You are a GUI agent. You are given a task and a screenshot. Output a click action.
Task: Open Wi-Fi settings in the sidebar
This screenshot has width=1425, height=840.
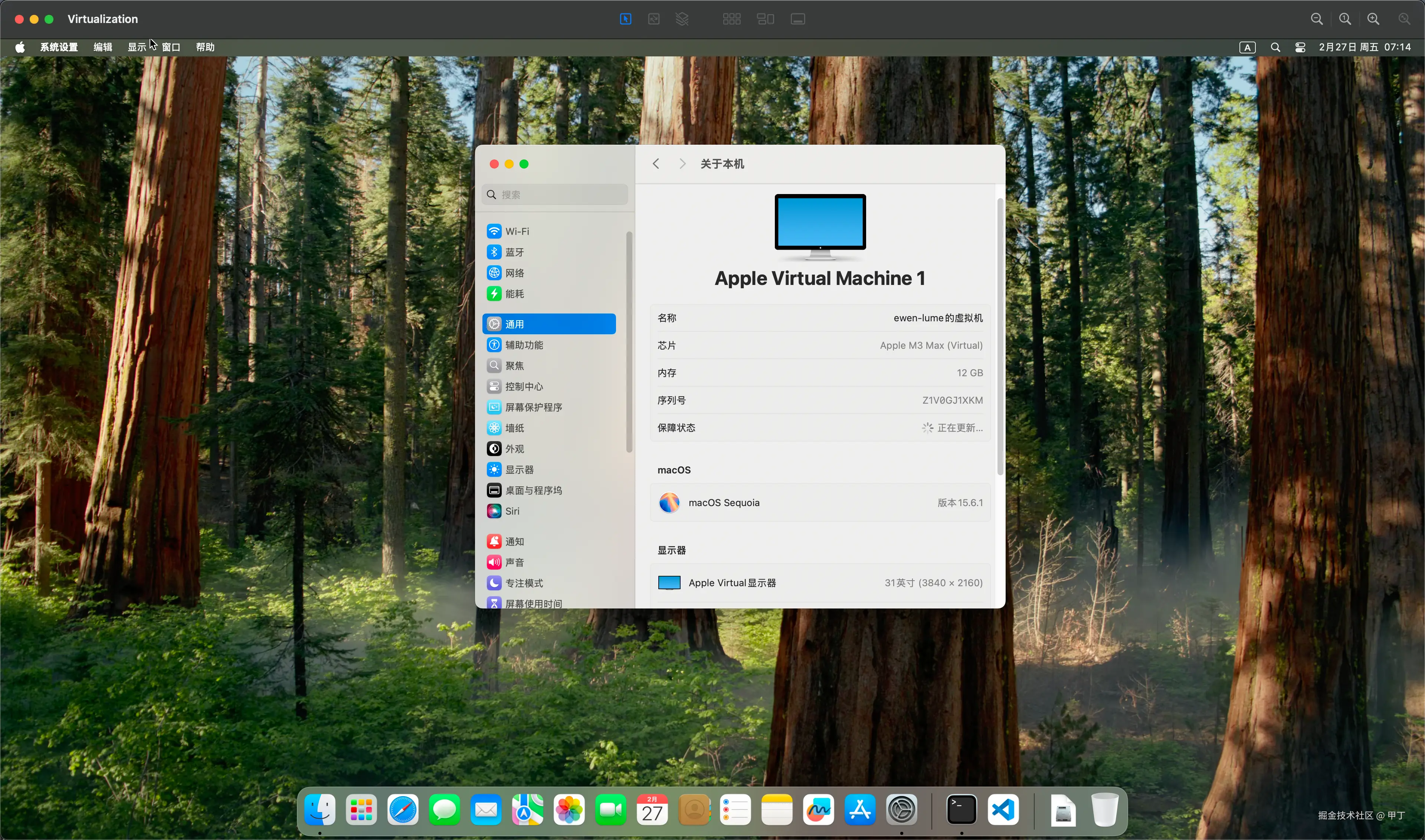point(517,231)
